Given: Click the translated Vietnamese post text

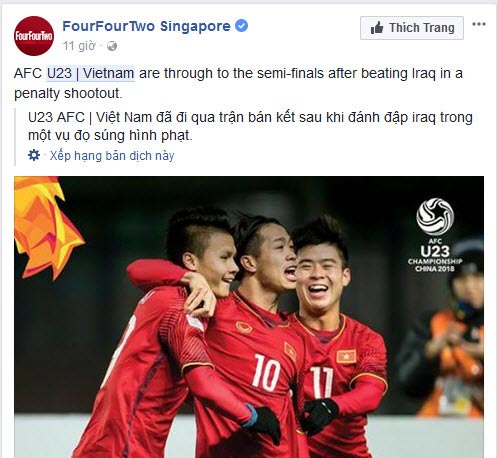Looking at the screenshot, I should pyautogui.click(x=250, y=126).
